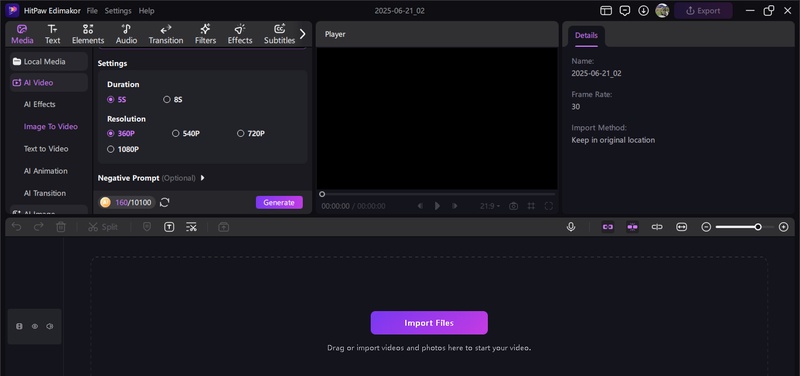
Task: Open AI Transition option
Action: [44, 193]
